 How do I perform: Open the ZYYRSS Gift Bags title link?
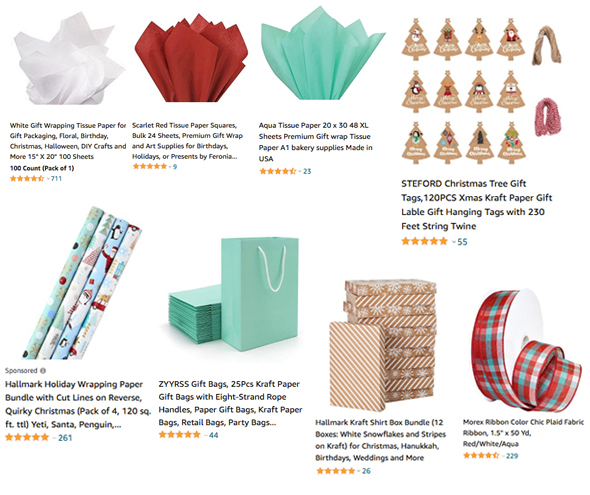coord(230,403)
